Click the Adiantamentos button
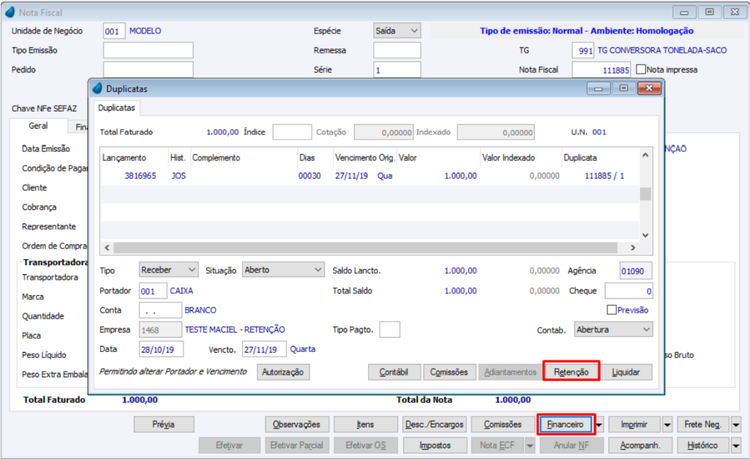750x459 pixels. pos(510,372)
